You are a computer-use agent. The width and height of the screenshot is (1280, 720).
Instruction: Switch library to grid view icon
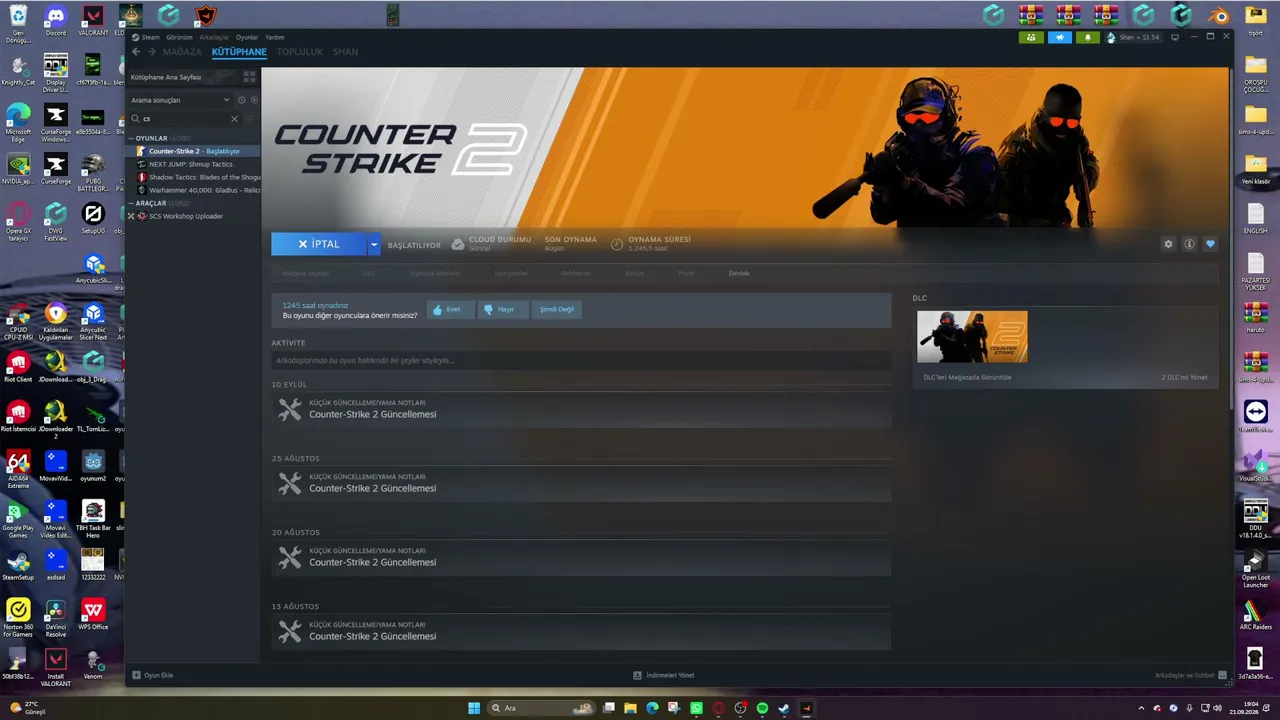249,76
